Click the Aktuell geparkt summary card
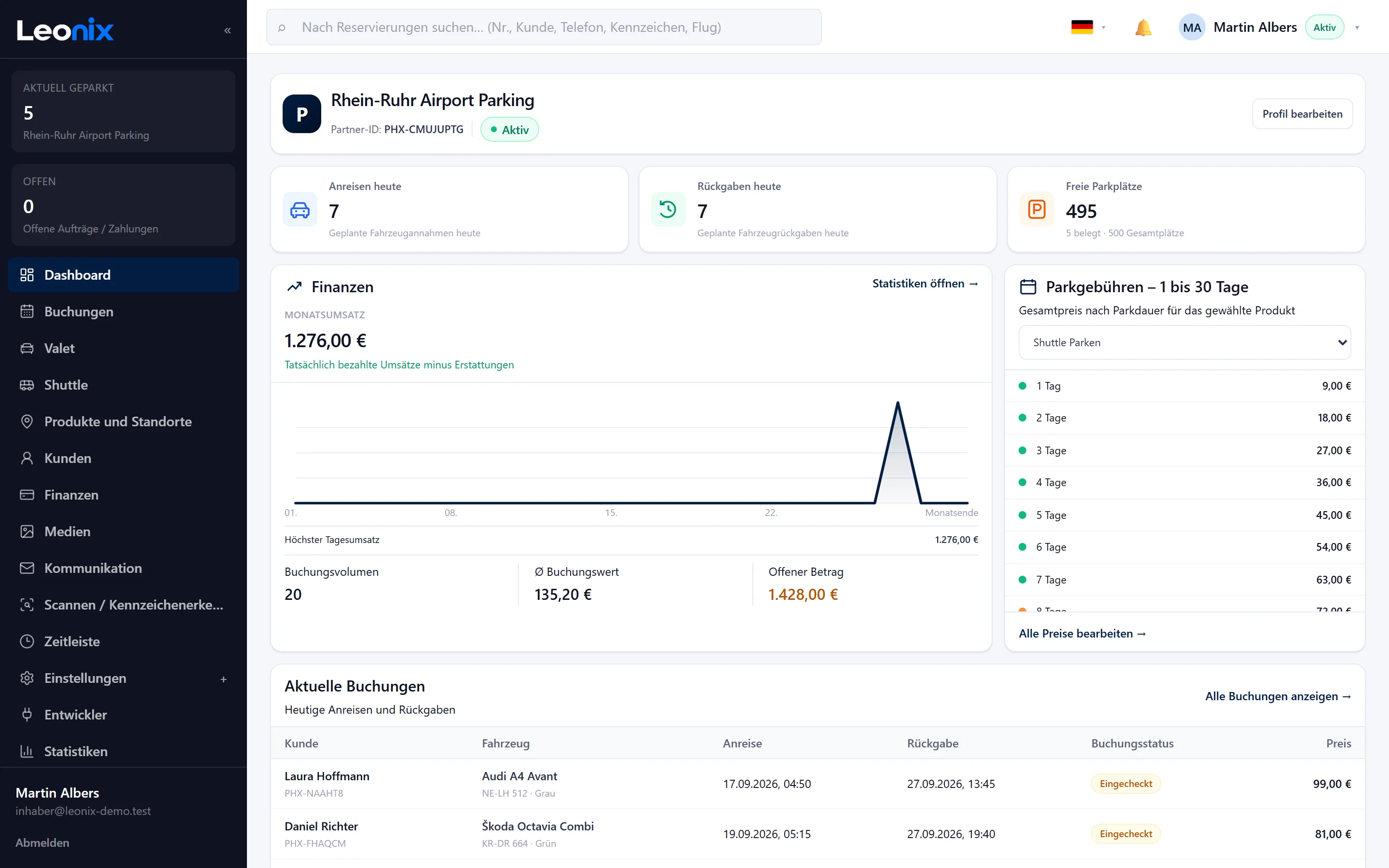This screenshot has width=1389, height=868. tap(123, 111)
